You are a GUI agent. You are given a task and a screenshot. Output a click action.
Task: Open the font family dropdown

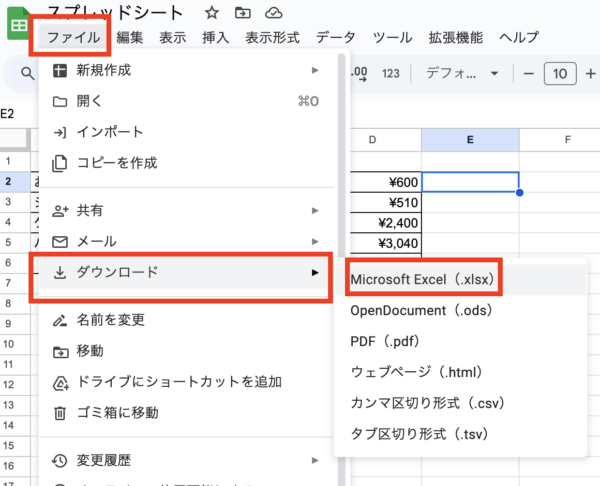tap(462, 73)
